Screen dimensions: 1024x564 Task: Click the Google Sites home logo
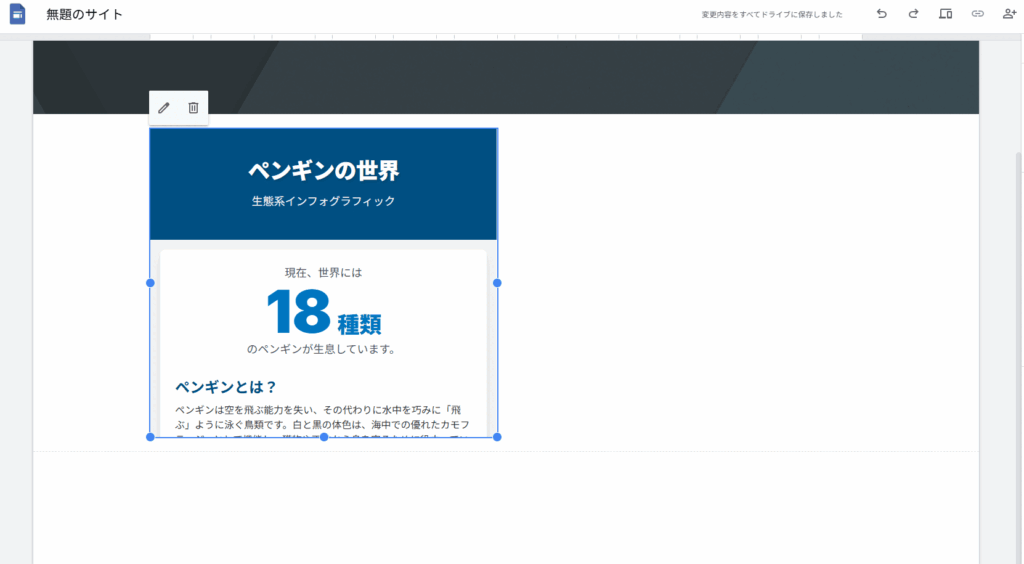(18, 14)
